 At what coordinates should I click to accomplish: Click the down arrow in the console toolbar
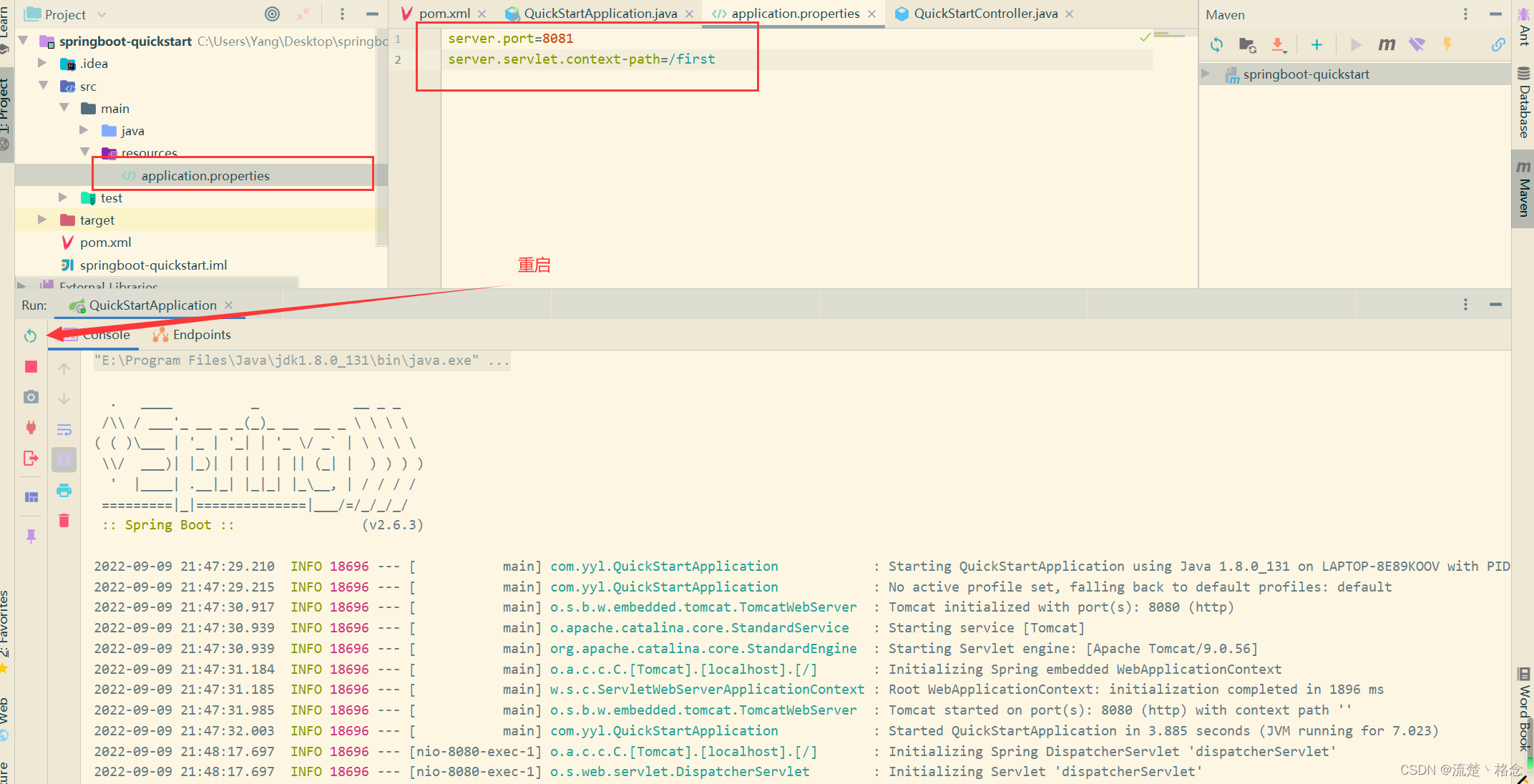click(x=64, y=398)
